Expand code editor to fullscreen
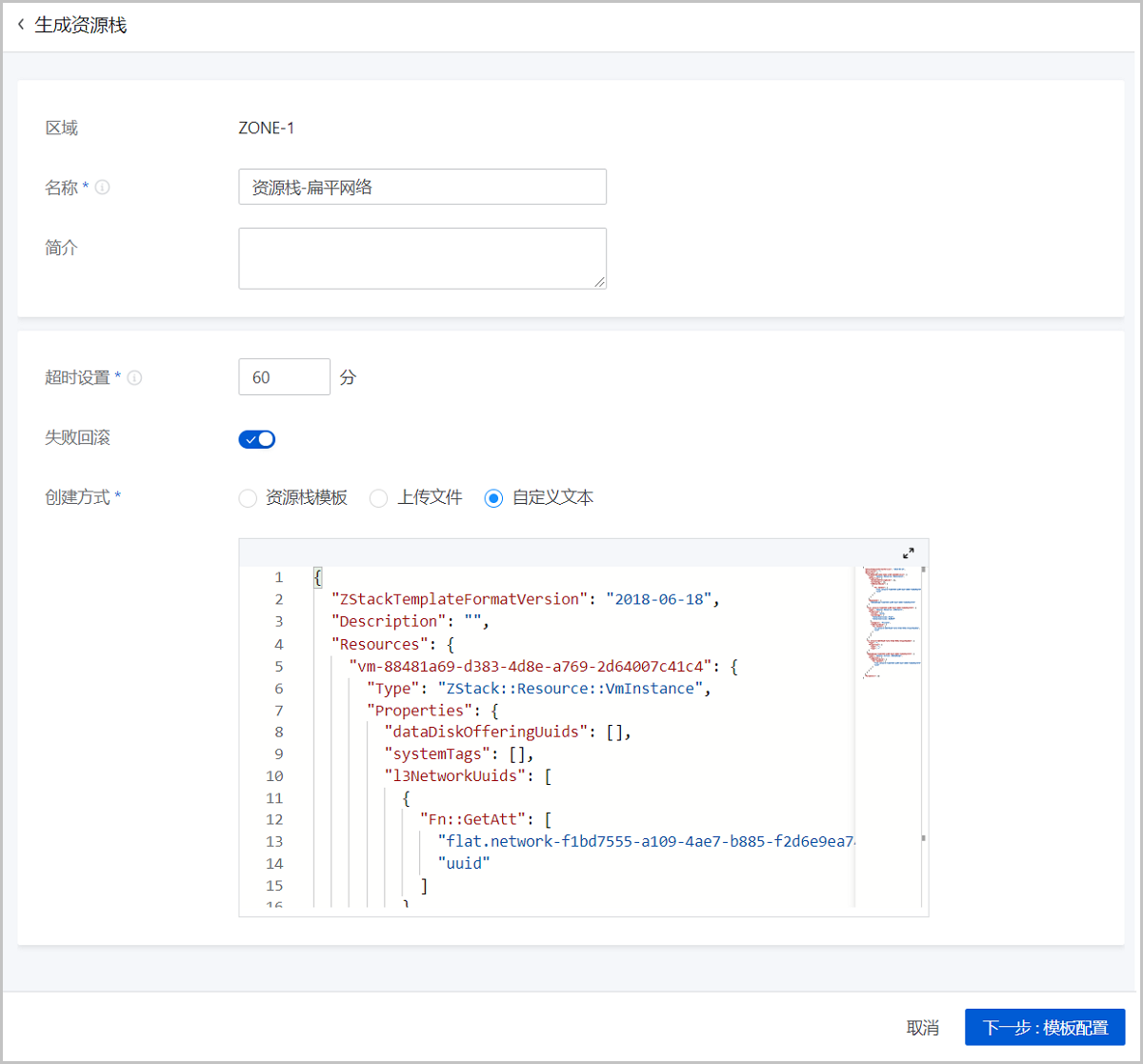This screenshot has height=1064, width=1143. coord(908,553)
